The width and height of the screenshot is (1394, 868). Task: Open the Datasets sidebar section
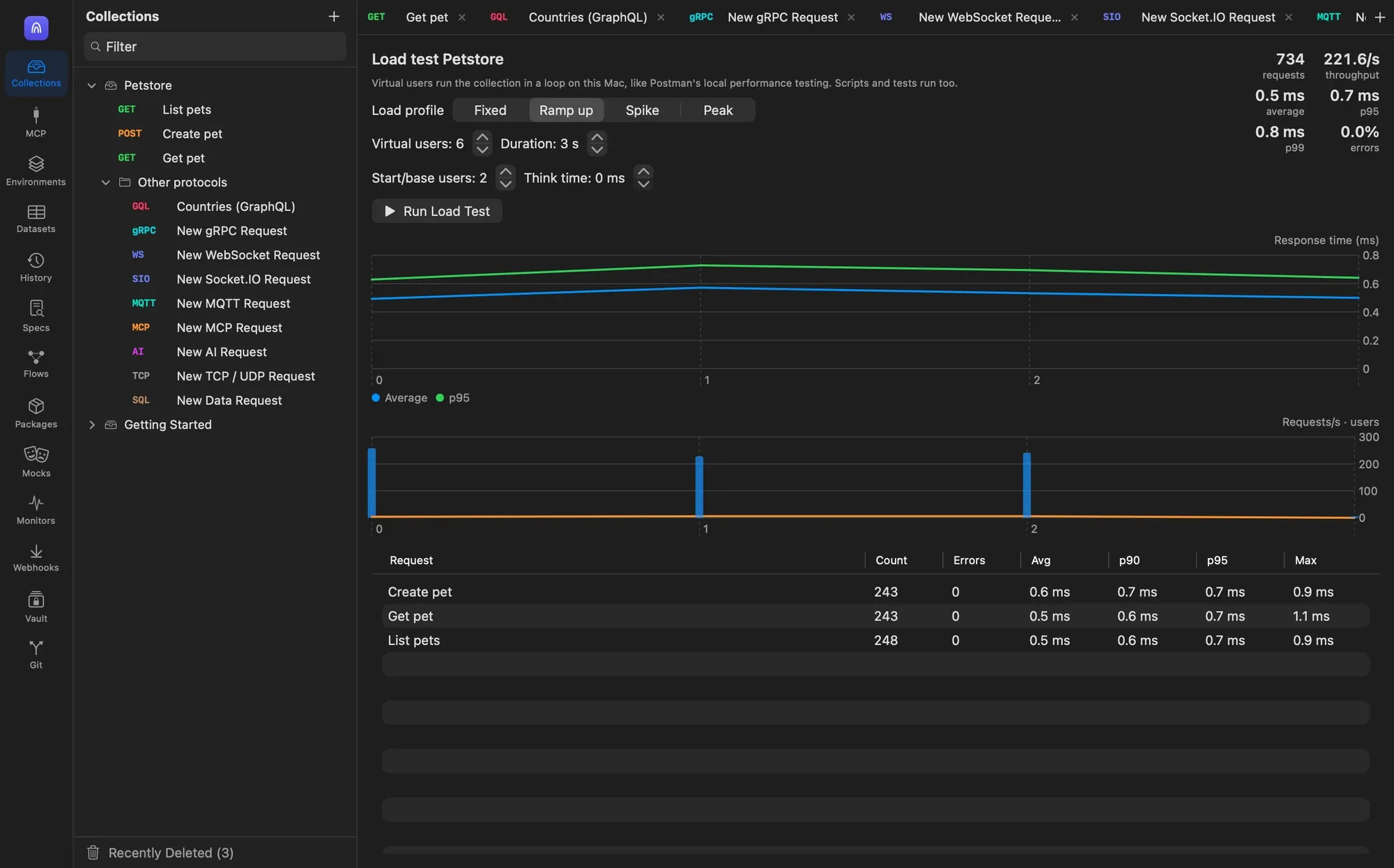36,219
